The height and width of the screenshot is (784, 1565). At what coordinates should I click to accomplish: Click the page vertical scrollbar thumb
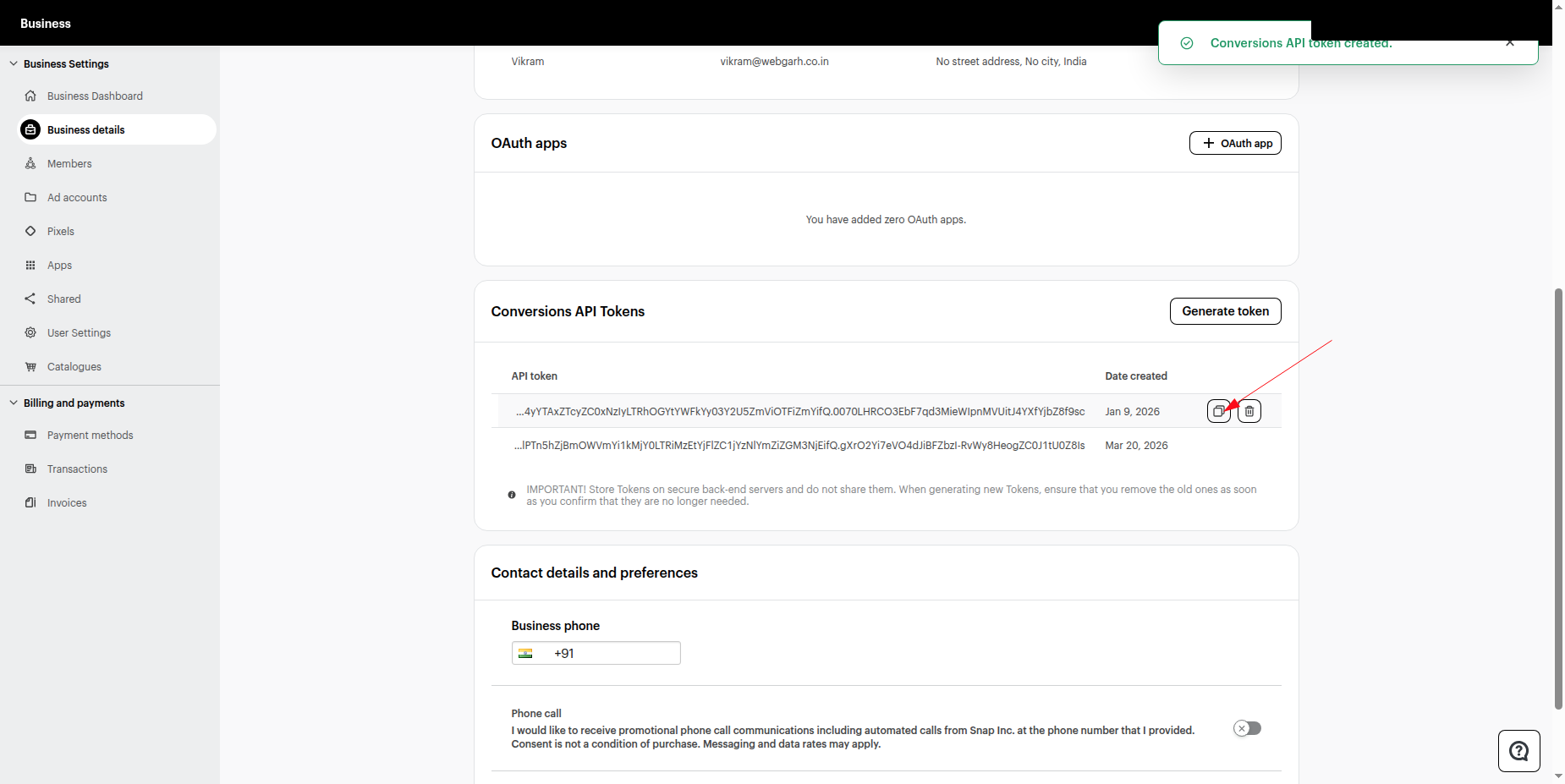pos(1558,499)
